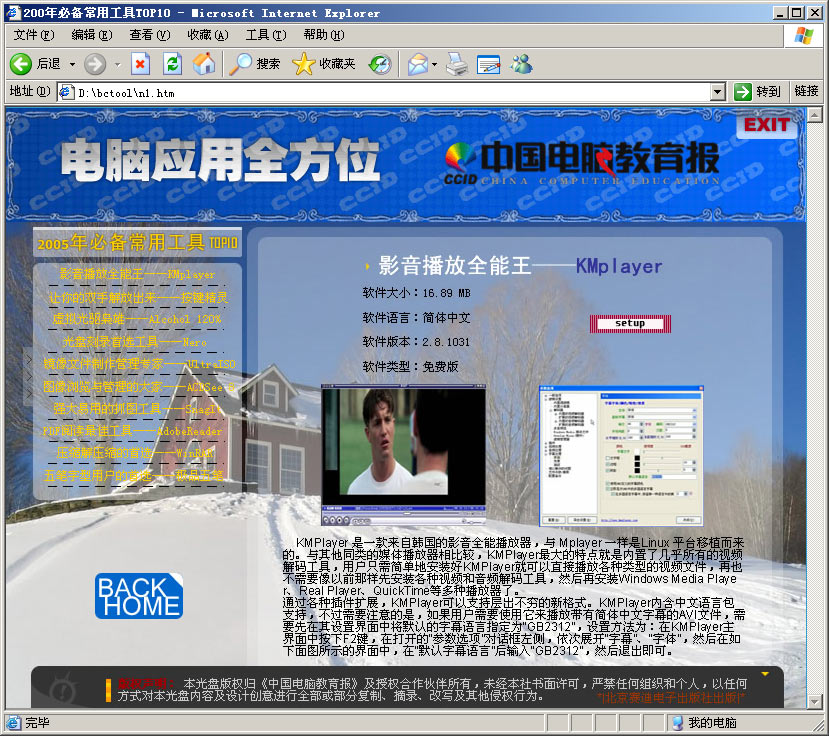
Task: Click the History clock icon
Action: (x=380, y=64)
